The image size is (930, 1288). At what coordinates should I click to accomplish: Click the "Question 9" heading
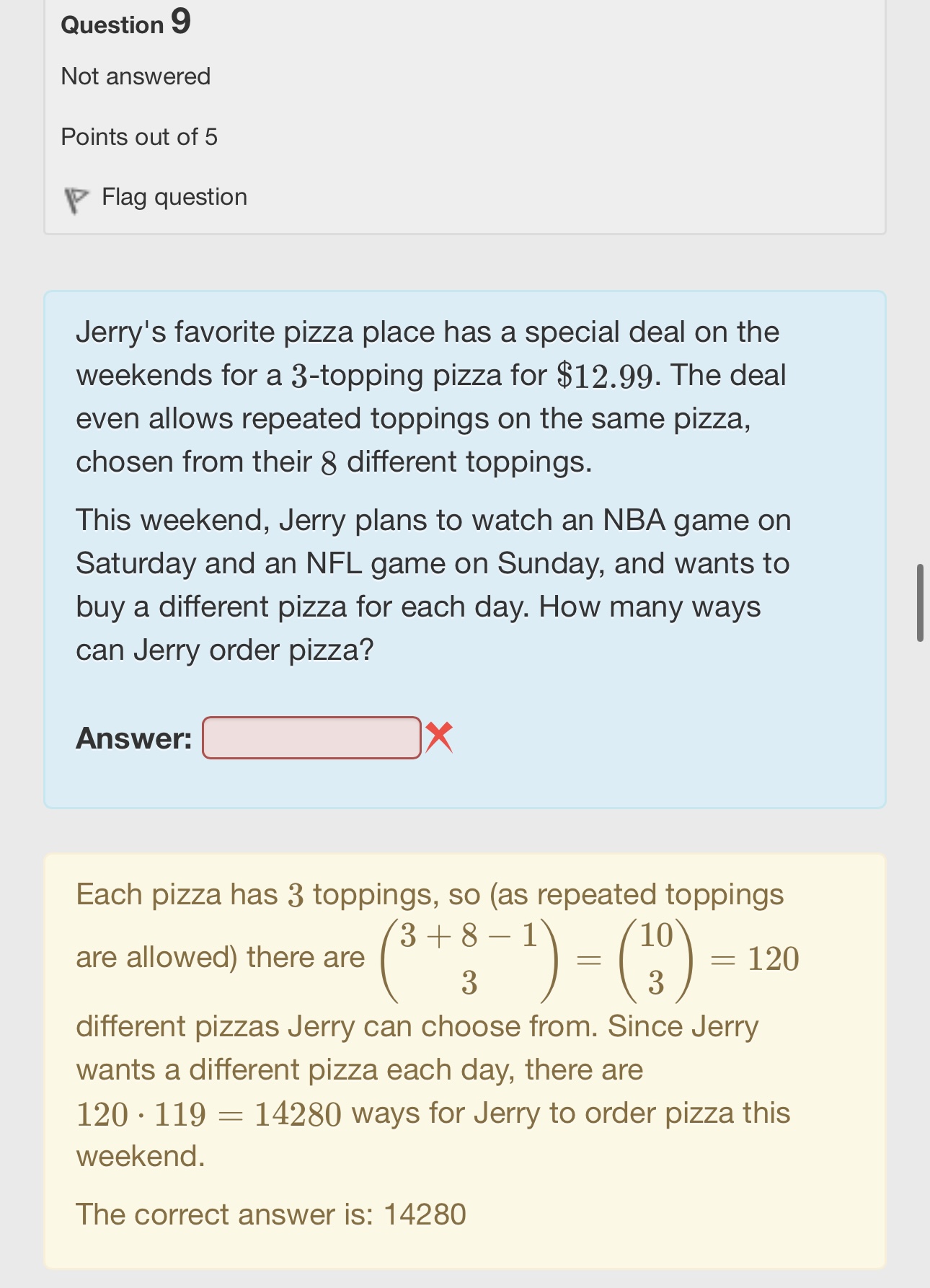pos(126,23)
